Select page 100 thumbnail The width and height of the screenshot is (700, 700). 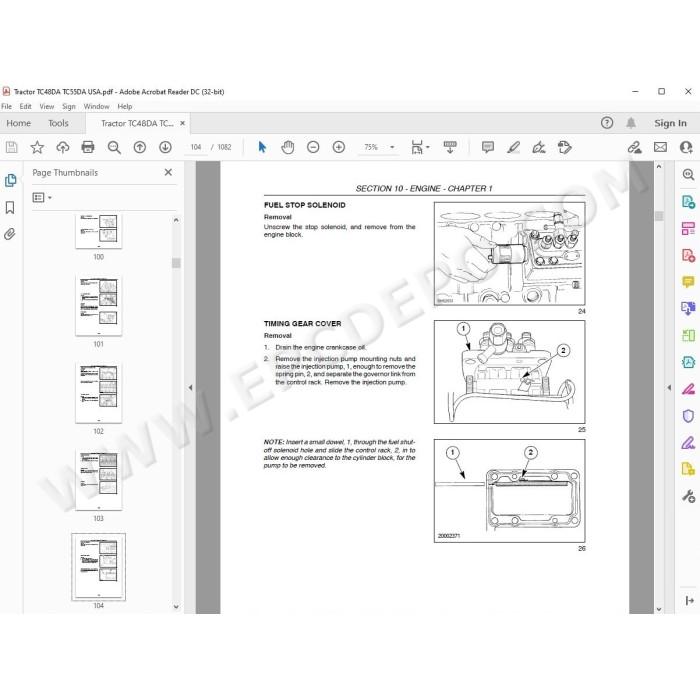[99, 231]
